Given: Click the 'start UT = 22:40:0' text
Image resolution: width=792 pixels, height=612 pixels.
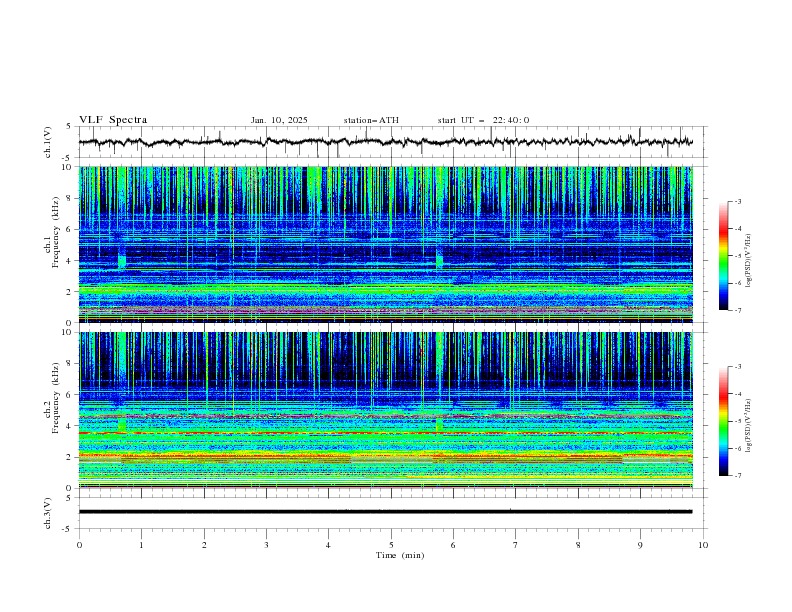Looking at the screenshot, I should [483, 120].
